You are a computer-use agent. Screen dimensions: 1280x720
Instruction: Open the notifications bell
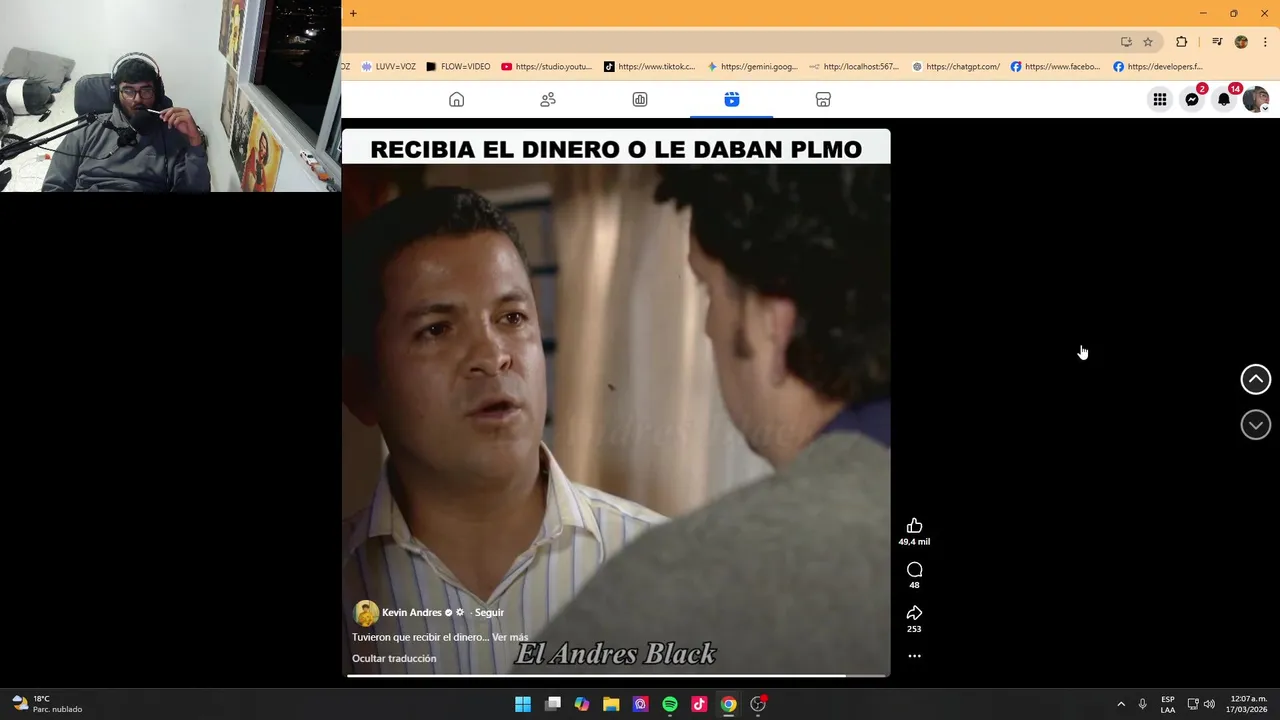(x=1224, y=100)
